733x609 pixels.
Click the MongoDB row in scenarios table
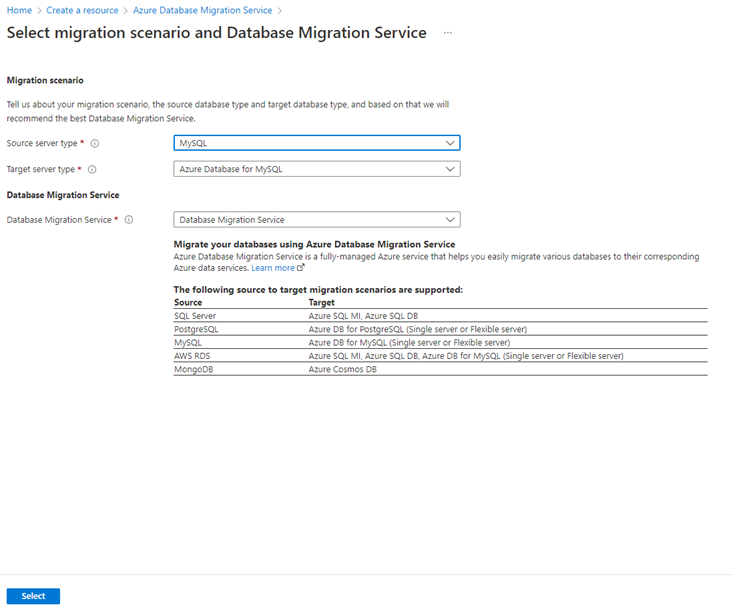[x=440, y=369]
